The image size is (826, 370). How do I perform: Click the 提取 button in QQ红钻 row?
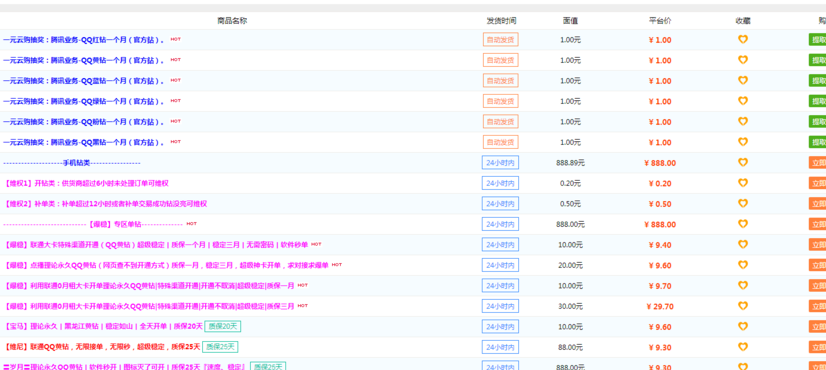point(818,40)
